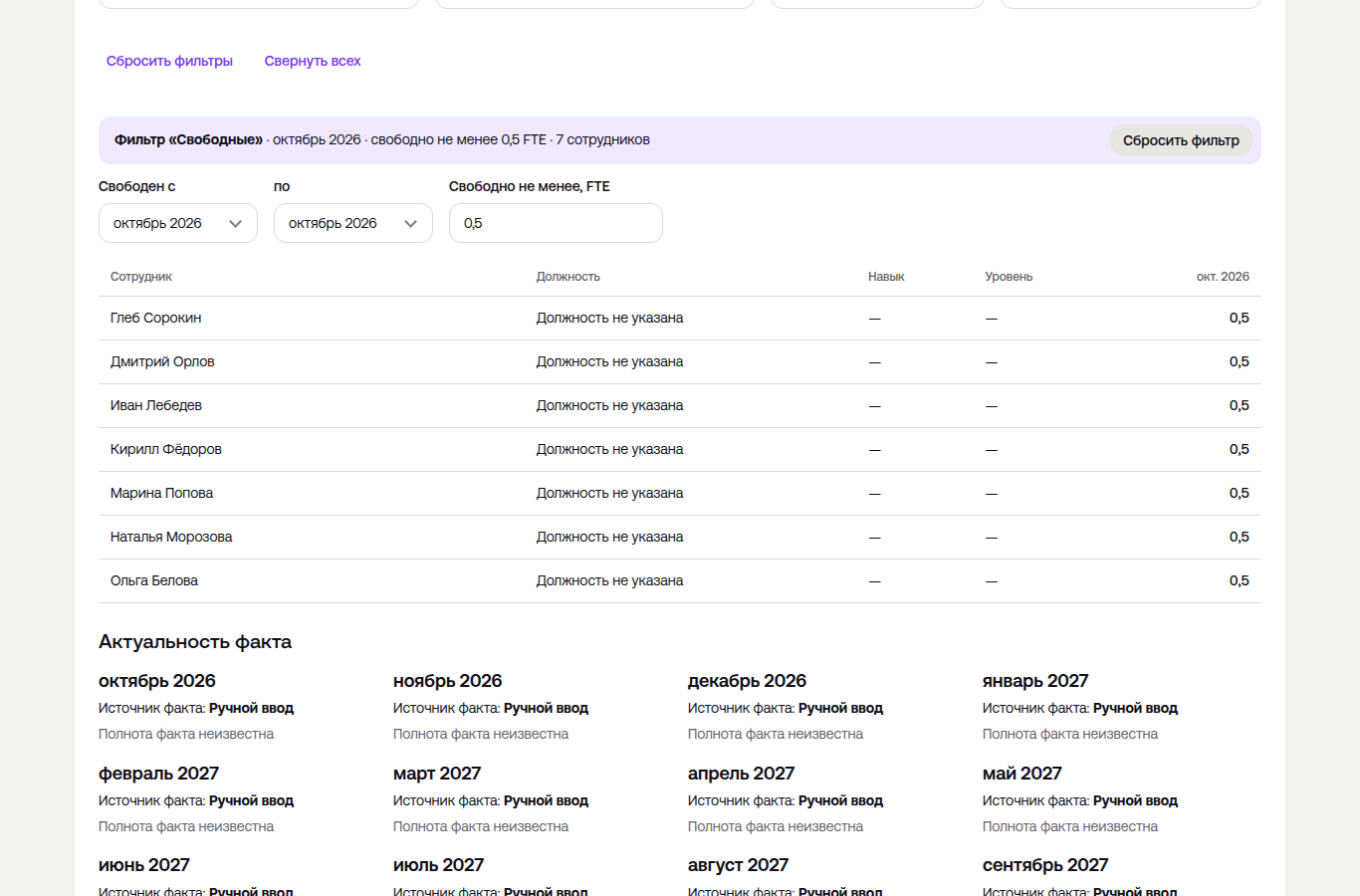Select employee Кирилл Фёдоров
Screen dimensions: 1360x896
(x=166, y=450)
